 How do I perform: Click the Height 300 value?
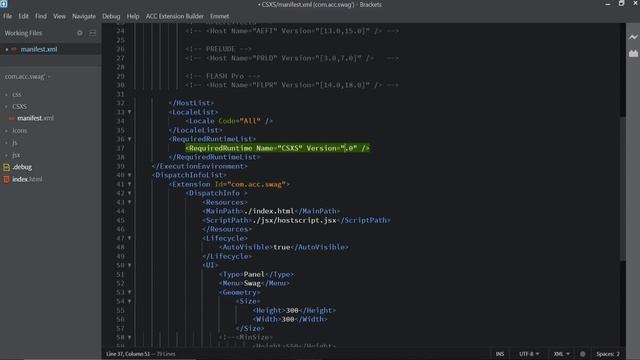click(292, 310)
